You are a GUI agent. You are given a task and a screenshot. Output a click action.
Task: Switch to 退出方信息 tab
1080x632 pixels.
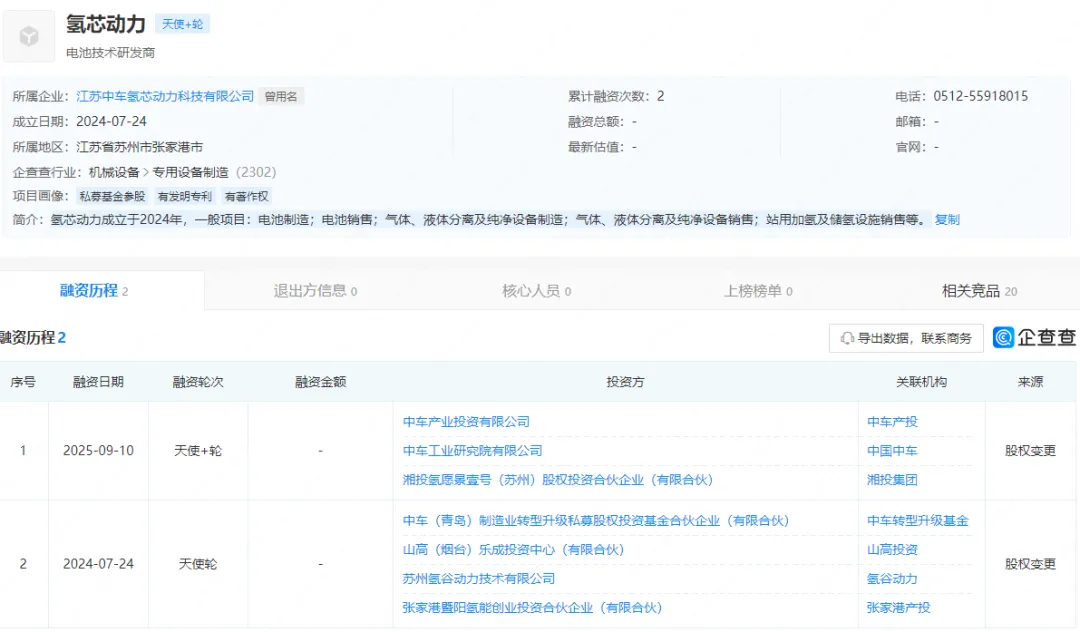315,291
